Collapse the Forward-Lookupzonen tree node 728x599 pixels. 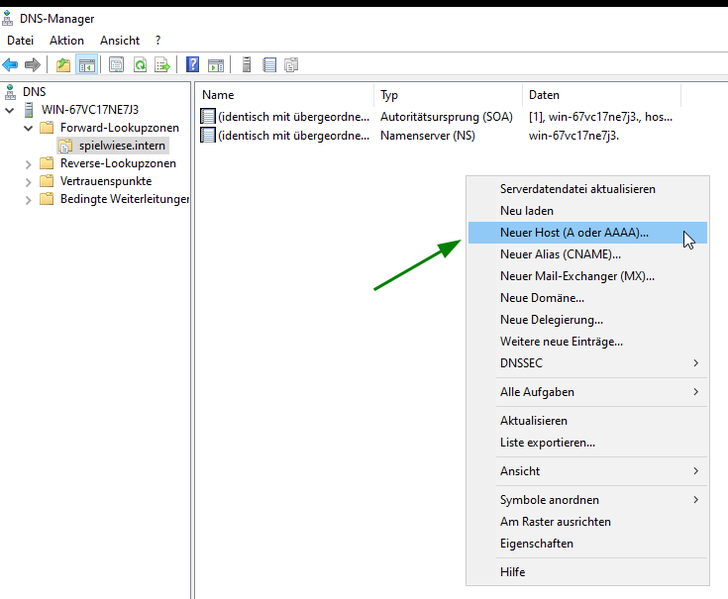click(x=28, y=128)
